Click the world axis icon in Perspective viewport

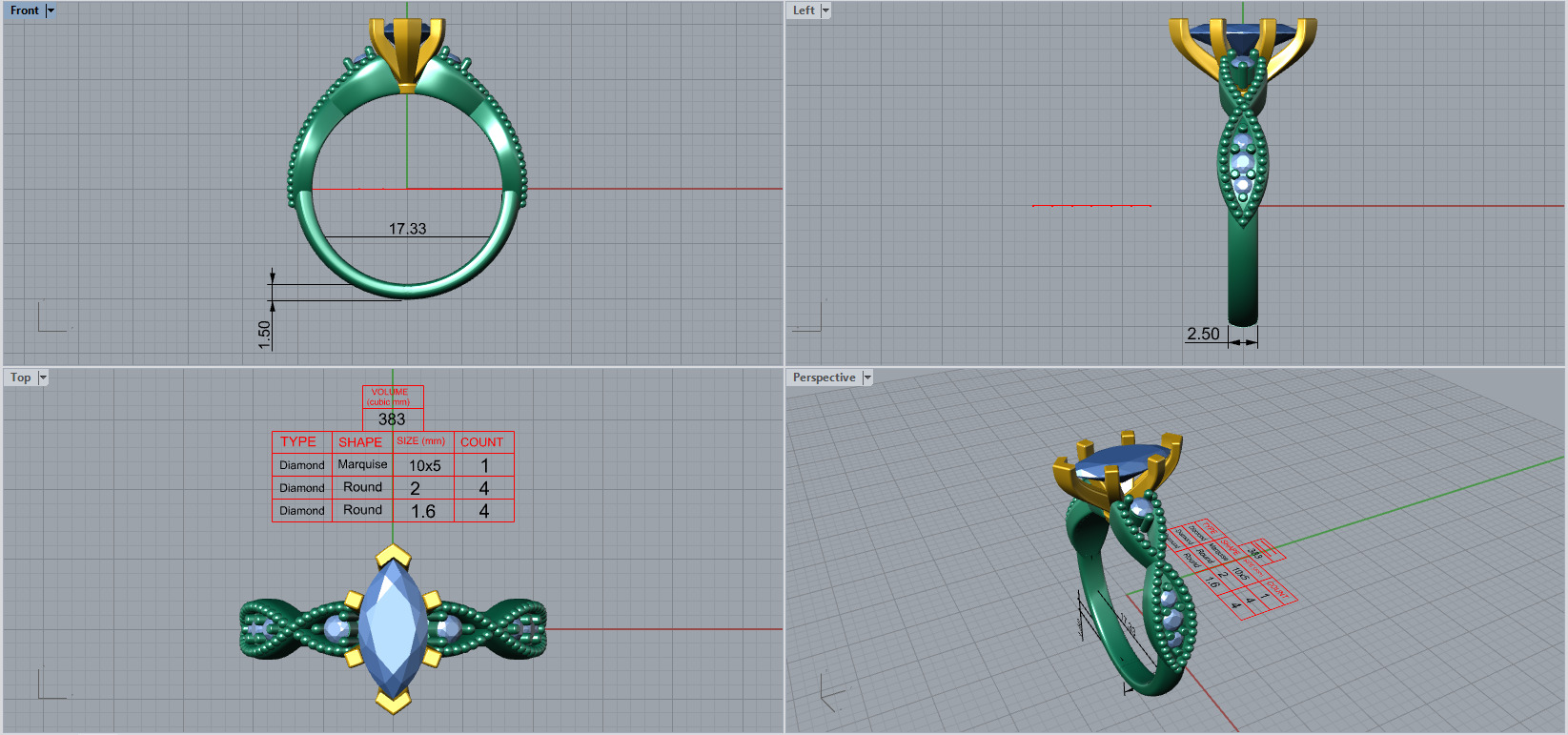830,692
